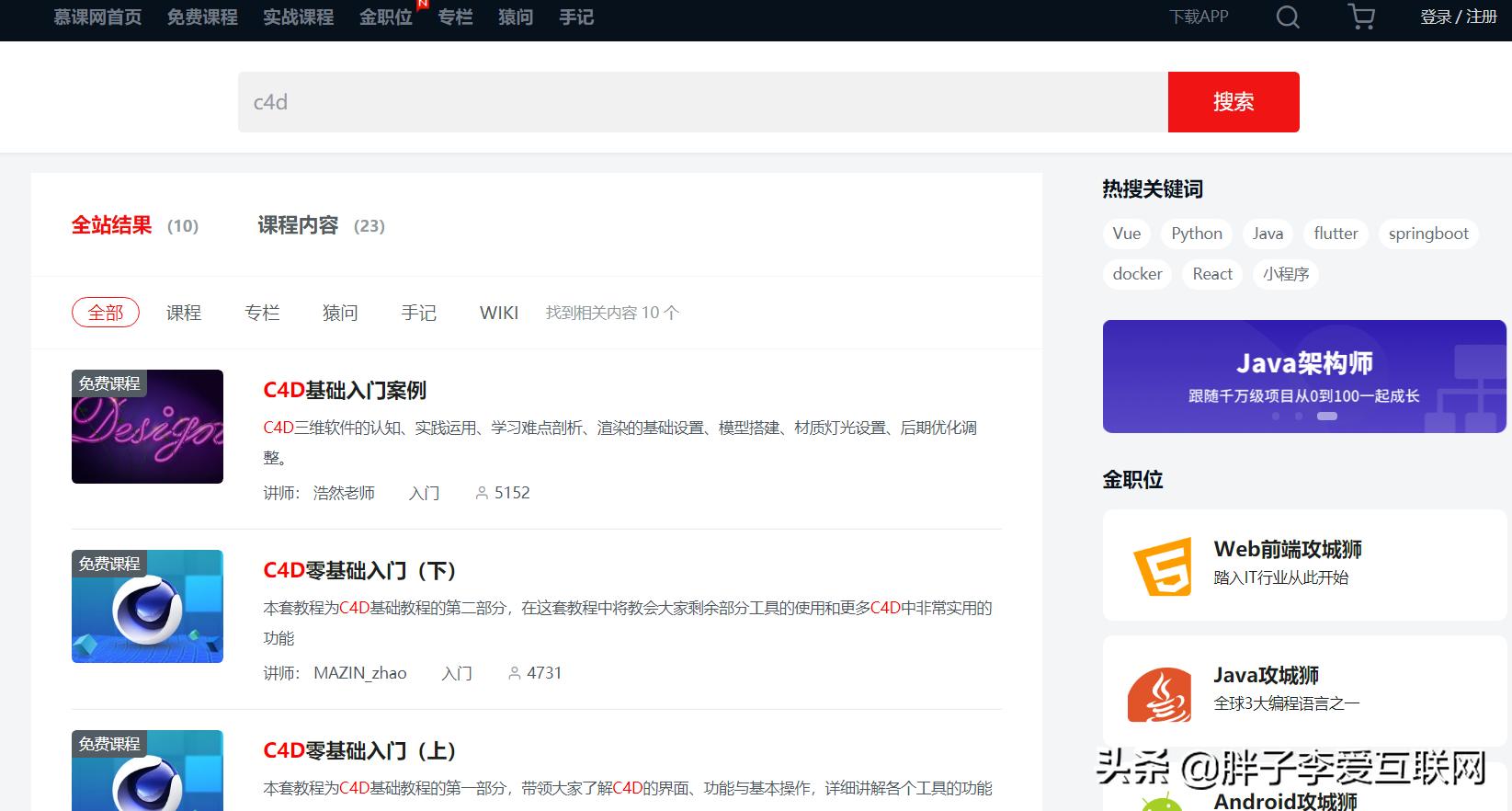Select the 课程 filter
The image size is (1512, 811).
pyautogui.click(x=184, y=313)
